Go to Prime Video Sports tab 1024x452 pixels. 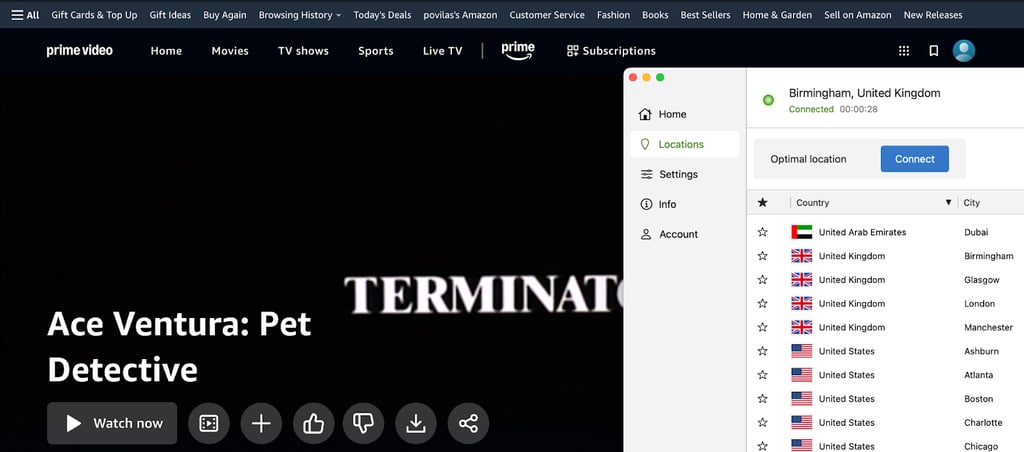point(376,51)
